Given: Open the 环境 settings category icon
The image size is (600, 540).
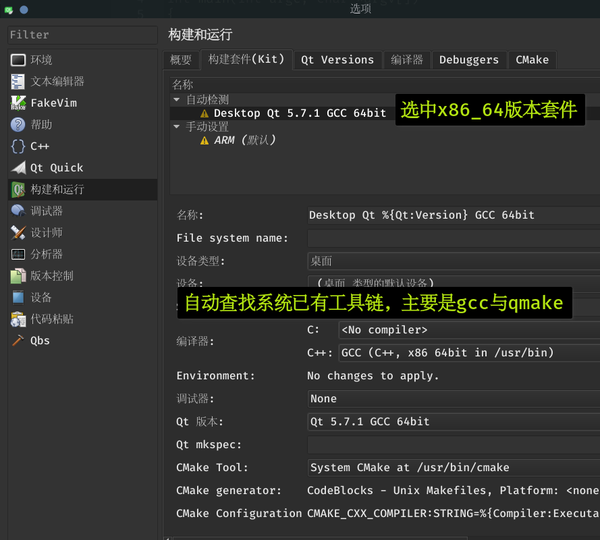Looking at the screenshot, I should coord(18,60).
